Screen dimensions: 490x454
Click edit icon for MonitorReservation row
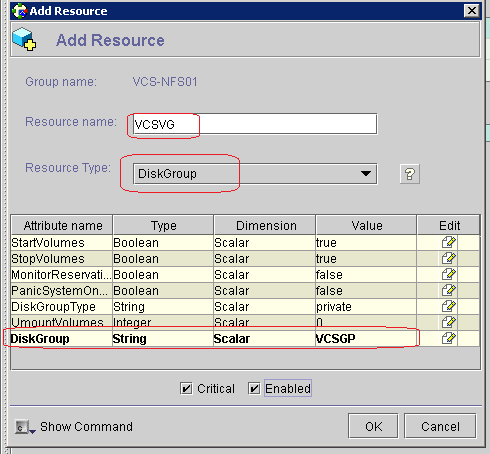click(448, 274)
